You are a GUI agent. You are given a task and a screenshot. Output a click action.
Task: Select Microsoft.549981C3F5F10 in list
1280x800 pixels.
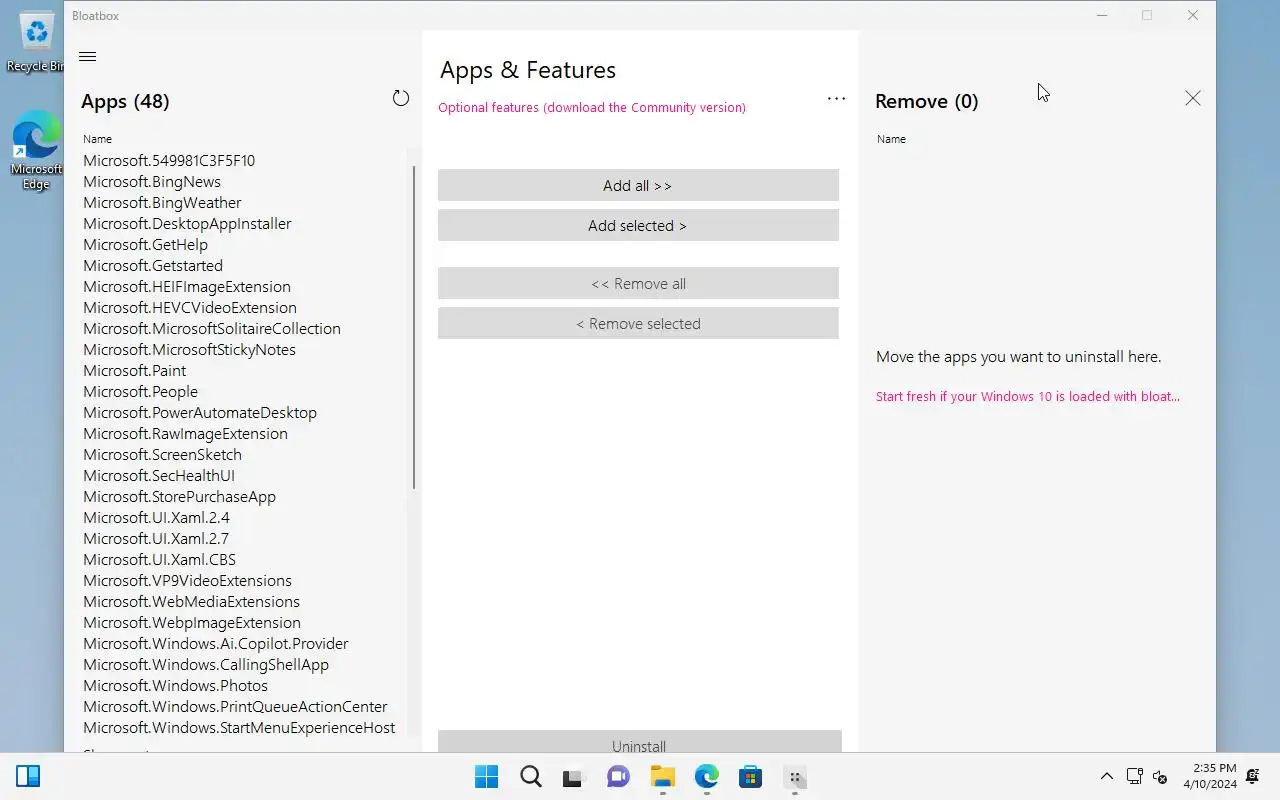(x=169, y=160)
